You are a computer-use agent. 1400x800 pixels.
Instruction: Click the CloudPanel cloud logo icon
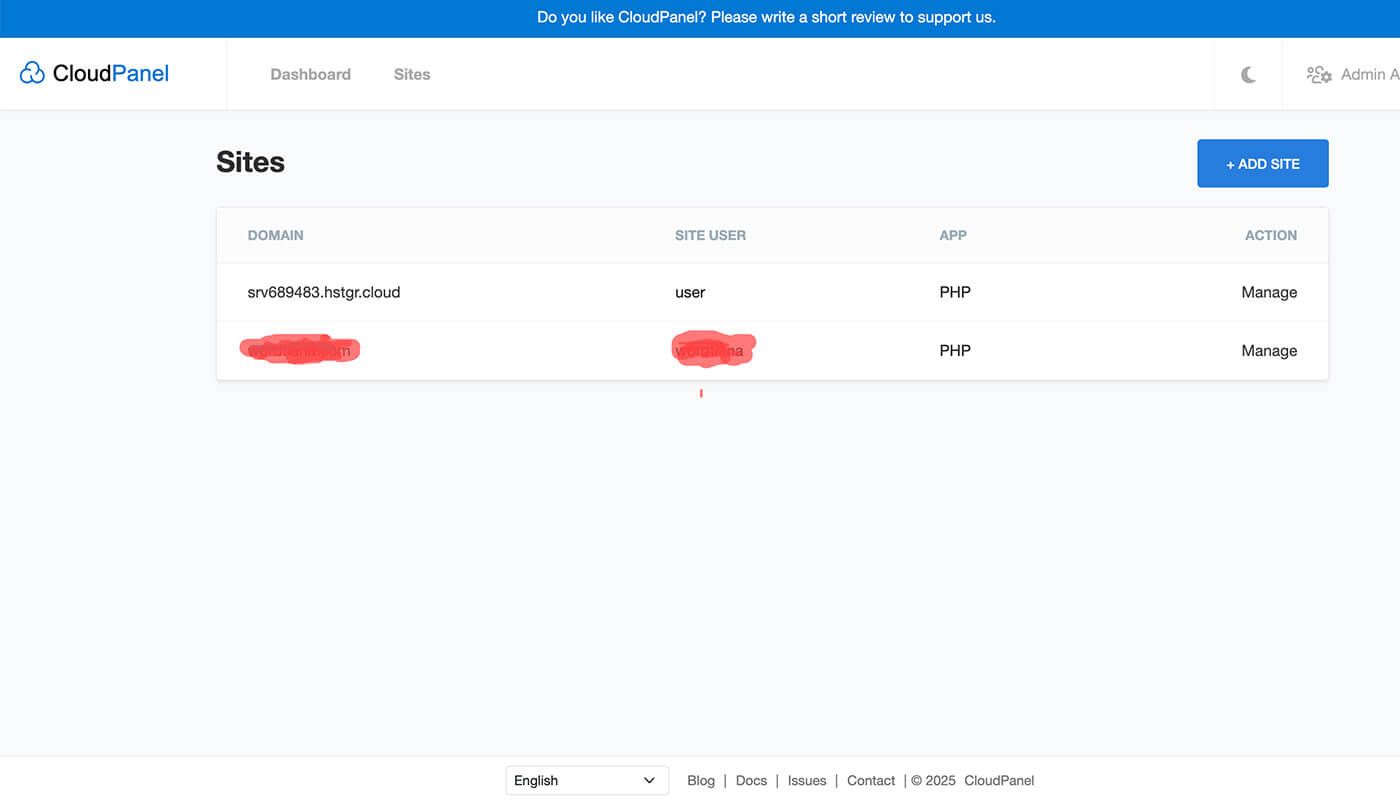(32, 73)
